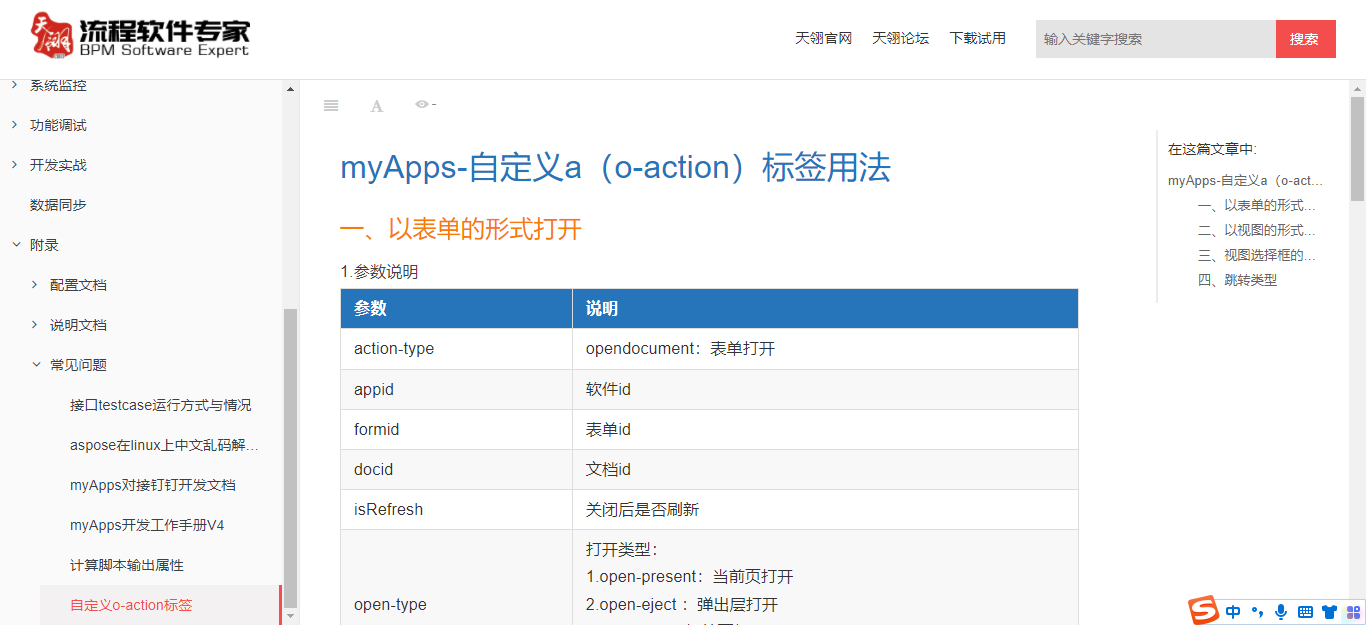Open the font settings A icon

point(377,106)
